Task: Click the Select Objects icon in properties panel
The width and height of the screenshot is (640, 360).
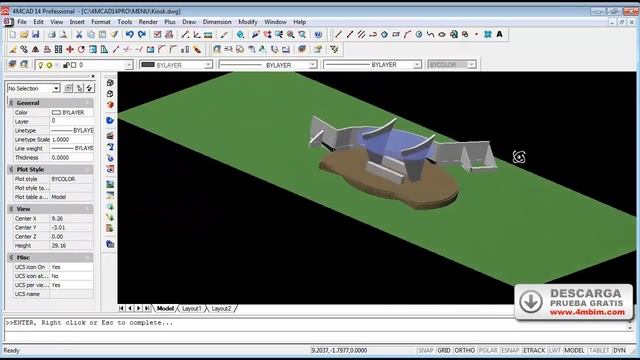Action: pyautogui.click(x=80, y=88)
